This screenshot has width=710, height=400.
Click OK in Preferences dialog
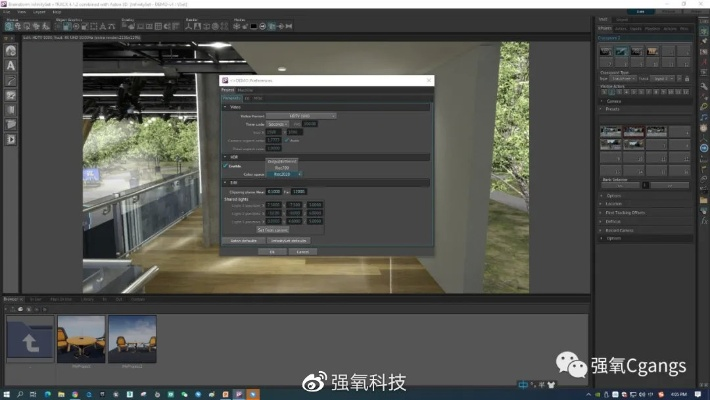[x=272, y=252]
